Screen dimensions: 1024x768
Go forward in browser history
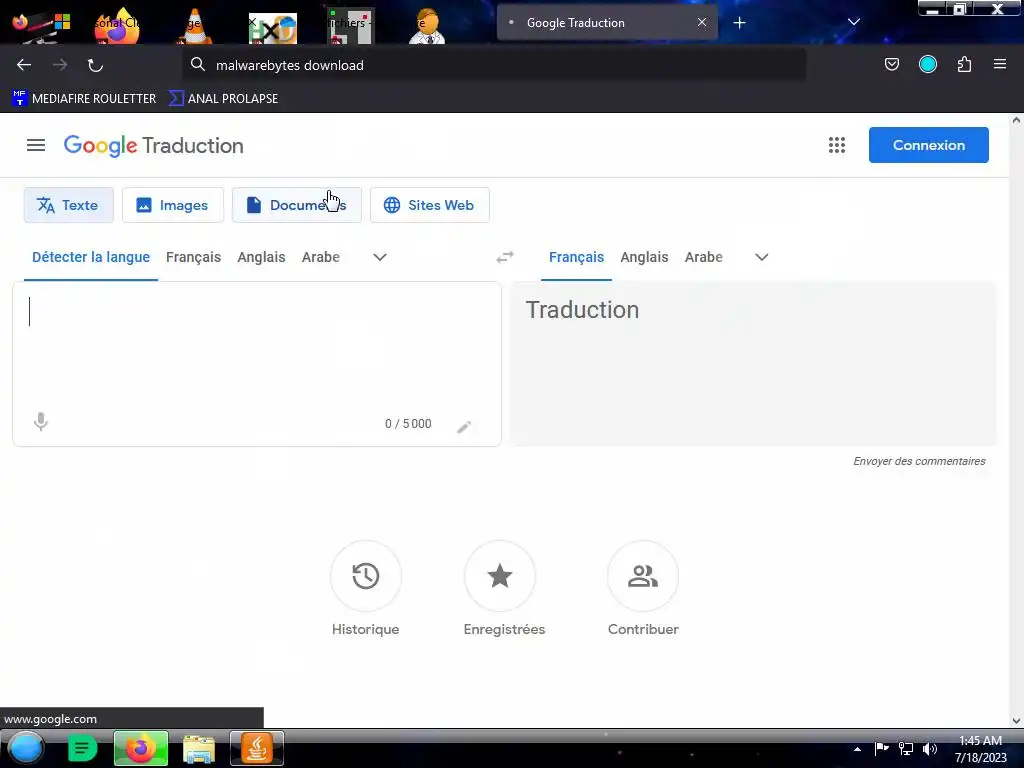point(59,65)
